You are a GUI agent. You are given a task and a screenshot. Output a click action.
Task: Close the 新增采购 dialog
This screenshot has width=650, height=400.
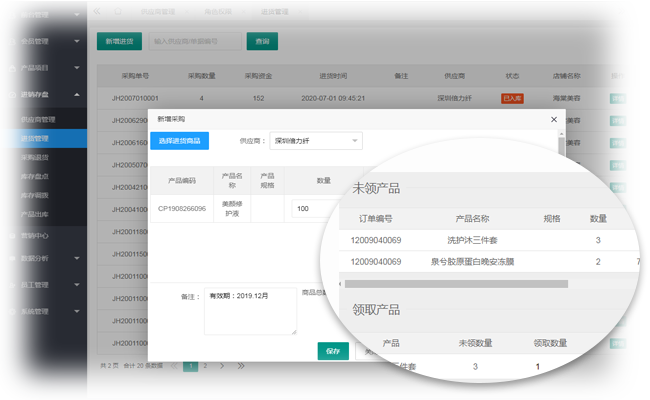[553, 119]
